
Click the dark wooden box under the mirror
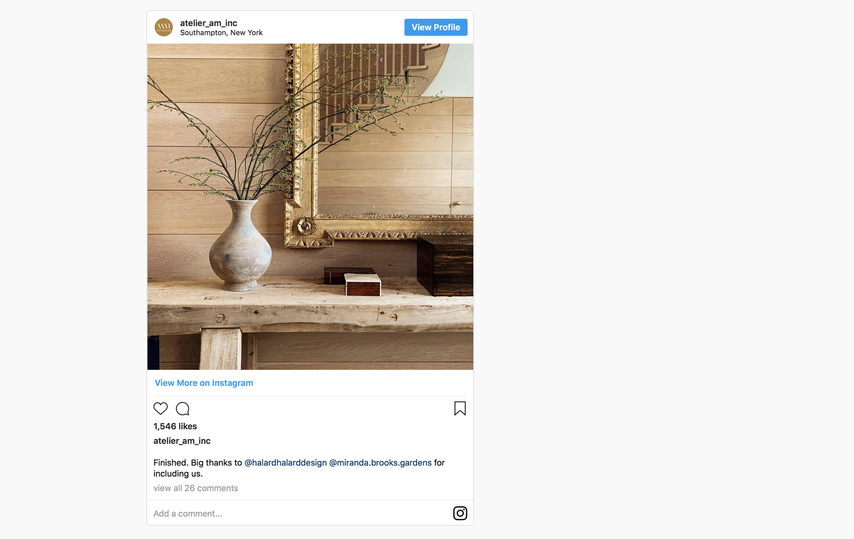(445, 266)
